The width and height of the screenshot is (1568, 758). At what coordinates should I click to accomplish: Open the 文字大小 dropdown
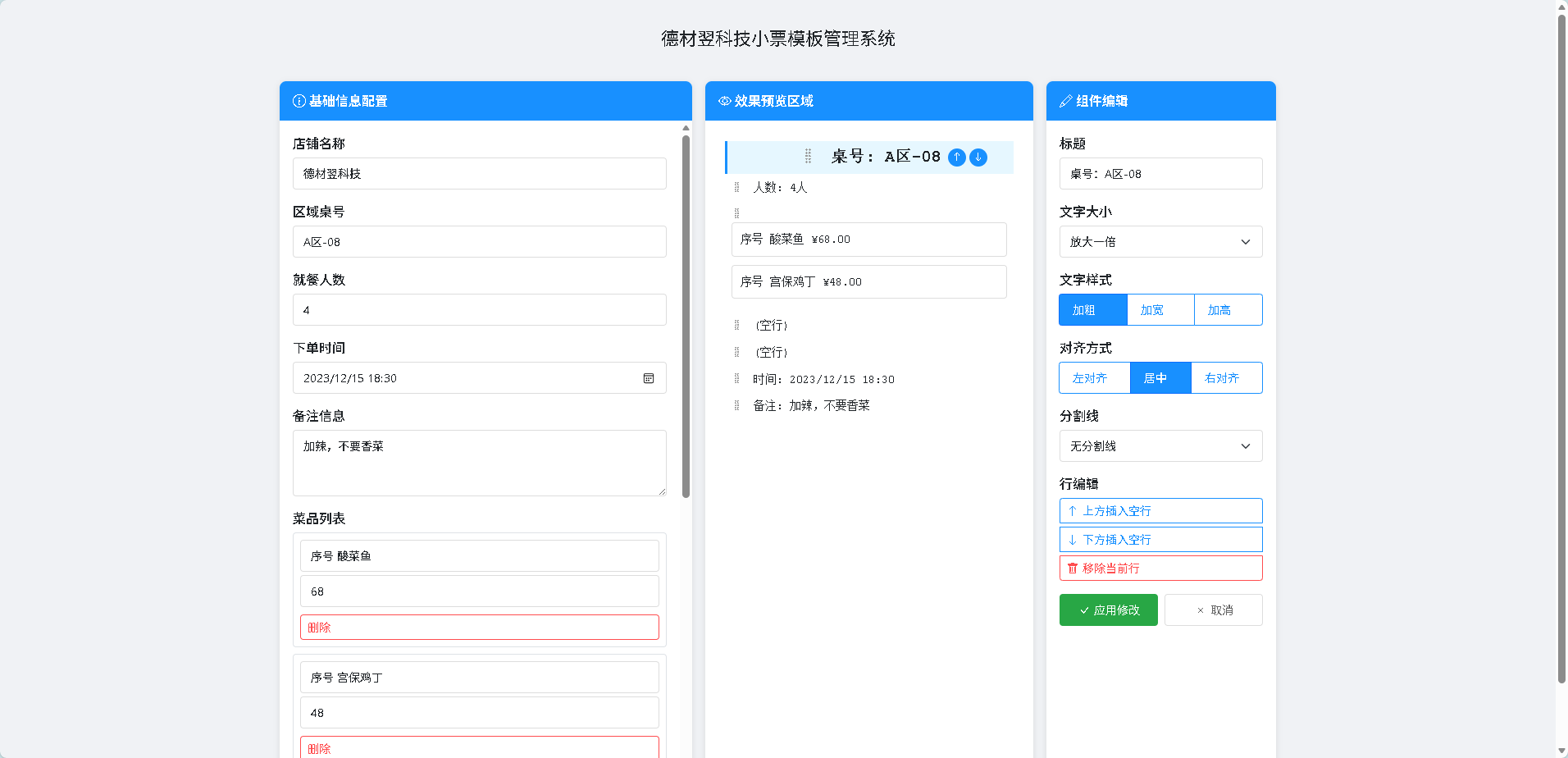(x=1160, y=242)
